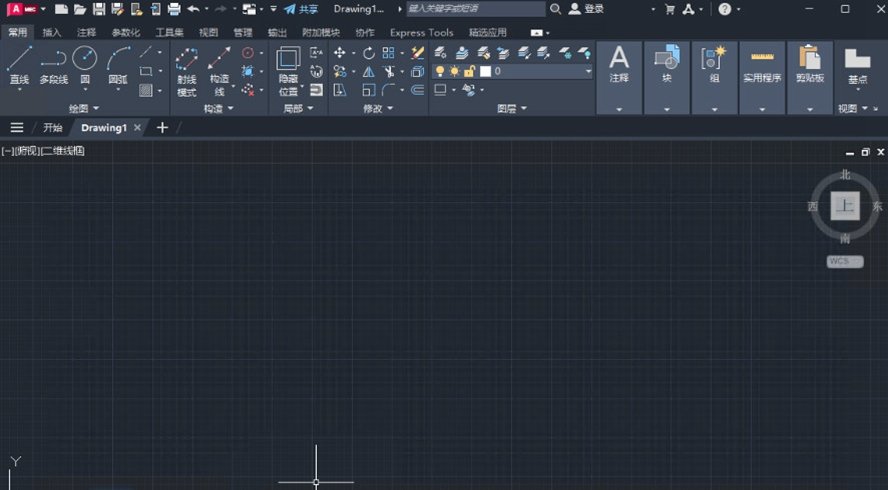This screenshot has width=888, height=490.
Task: Select the Move tool in Modify panel
Action: [340, 53]
